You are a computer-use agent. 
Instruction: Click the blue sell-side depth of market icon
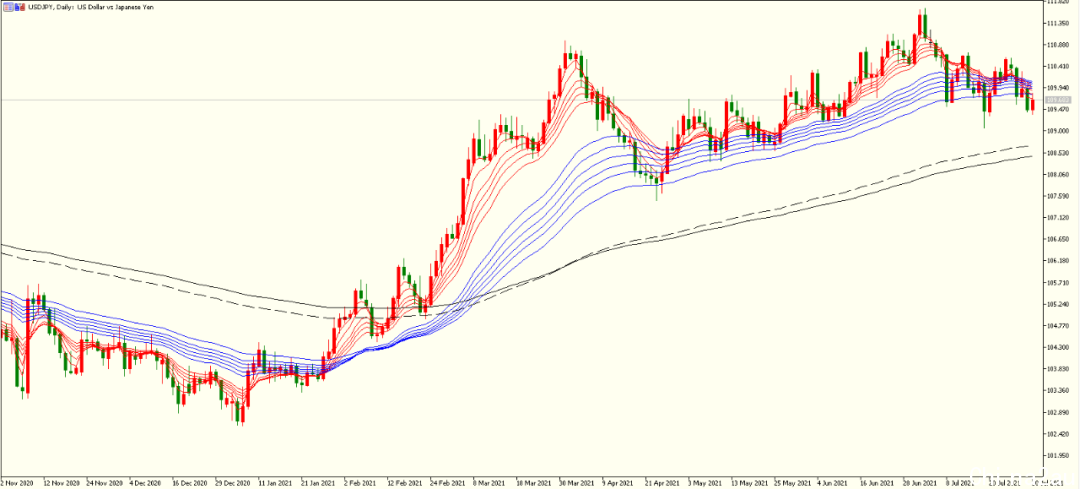click(x=17, y=7)
